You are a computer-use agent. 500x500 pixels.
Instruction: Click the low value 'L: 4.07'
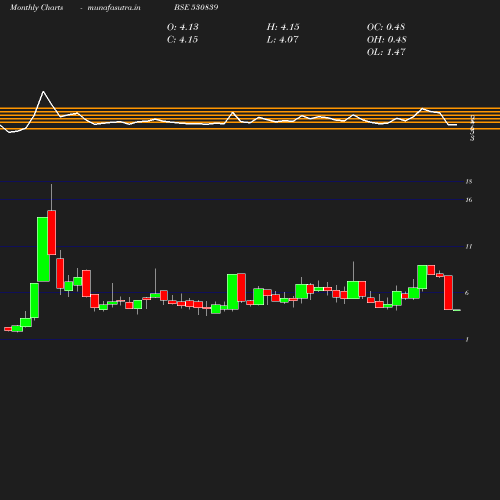282,40
